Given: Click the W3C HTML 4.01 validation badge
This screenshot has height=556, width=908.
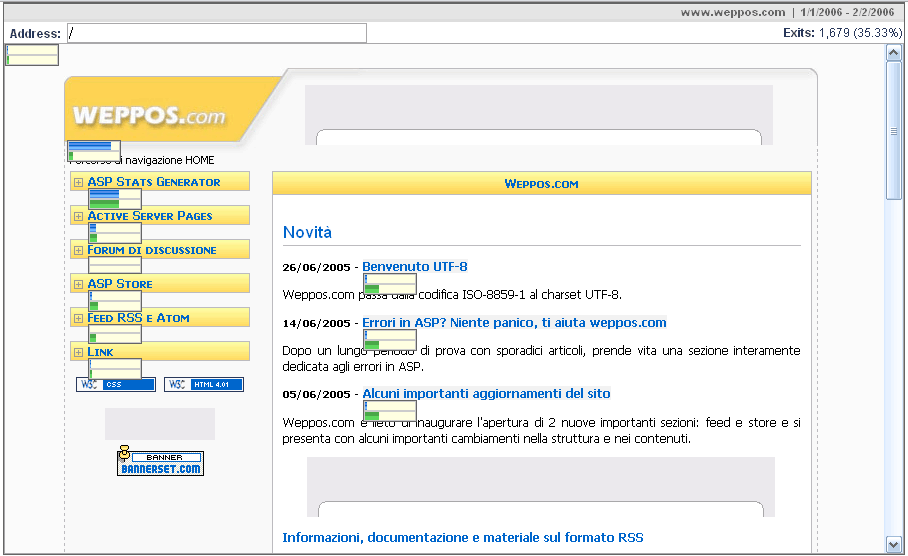Looking at the screenshot, I should coord(204,385).
